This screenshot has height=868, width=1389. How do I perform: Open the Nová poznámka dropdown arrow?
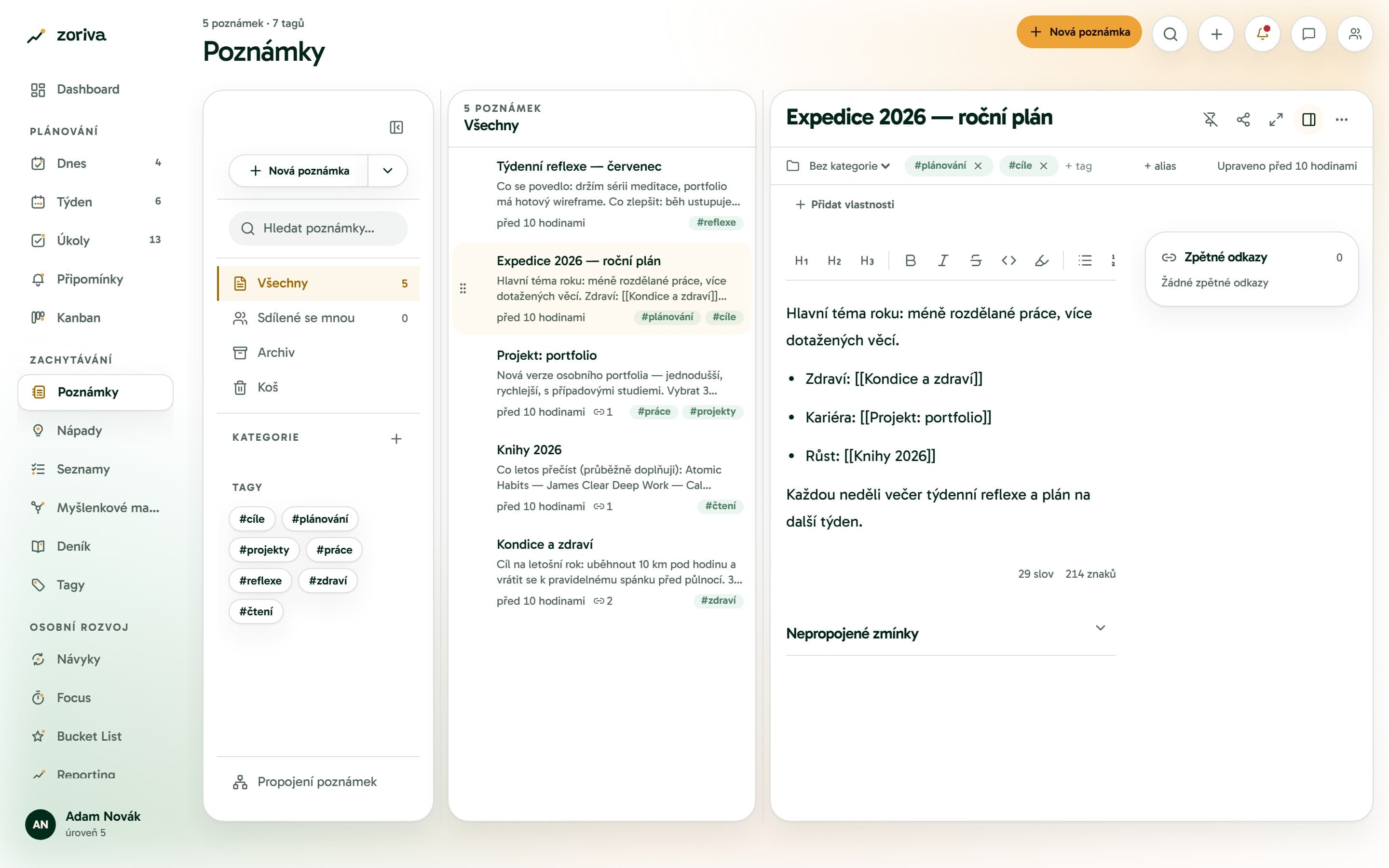coord(387,171)
